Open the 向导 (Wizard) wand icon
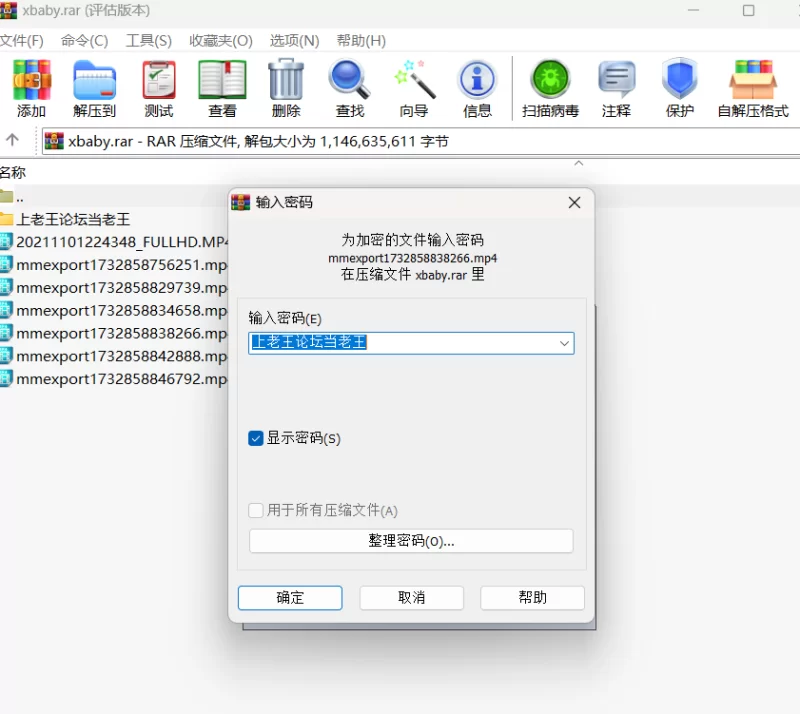 414,80
